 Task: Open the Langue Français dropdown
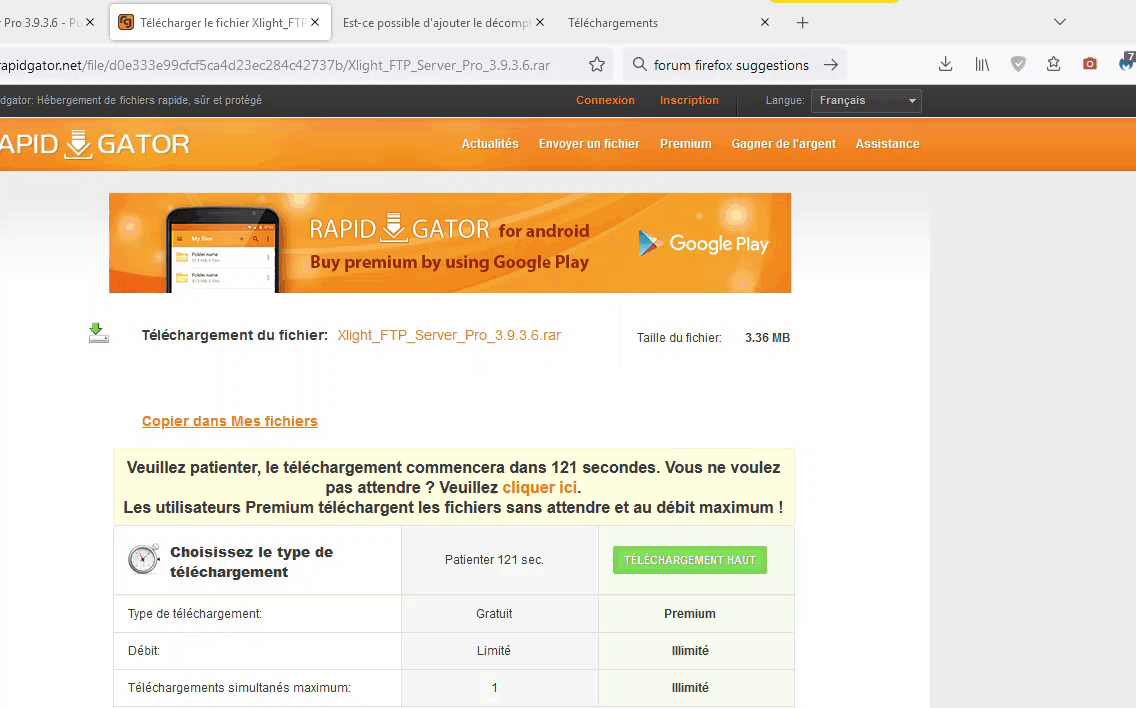[x=866, y=101]
